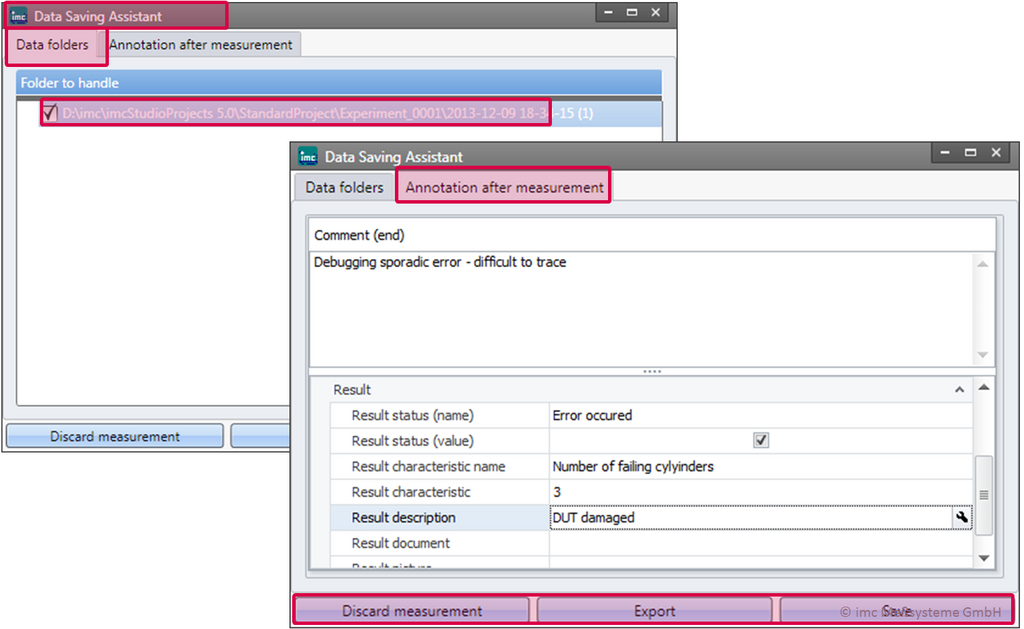Select the Result document value field
Viewport: 1024px width, 629px height.
[x=760, y=544]
